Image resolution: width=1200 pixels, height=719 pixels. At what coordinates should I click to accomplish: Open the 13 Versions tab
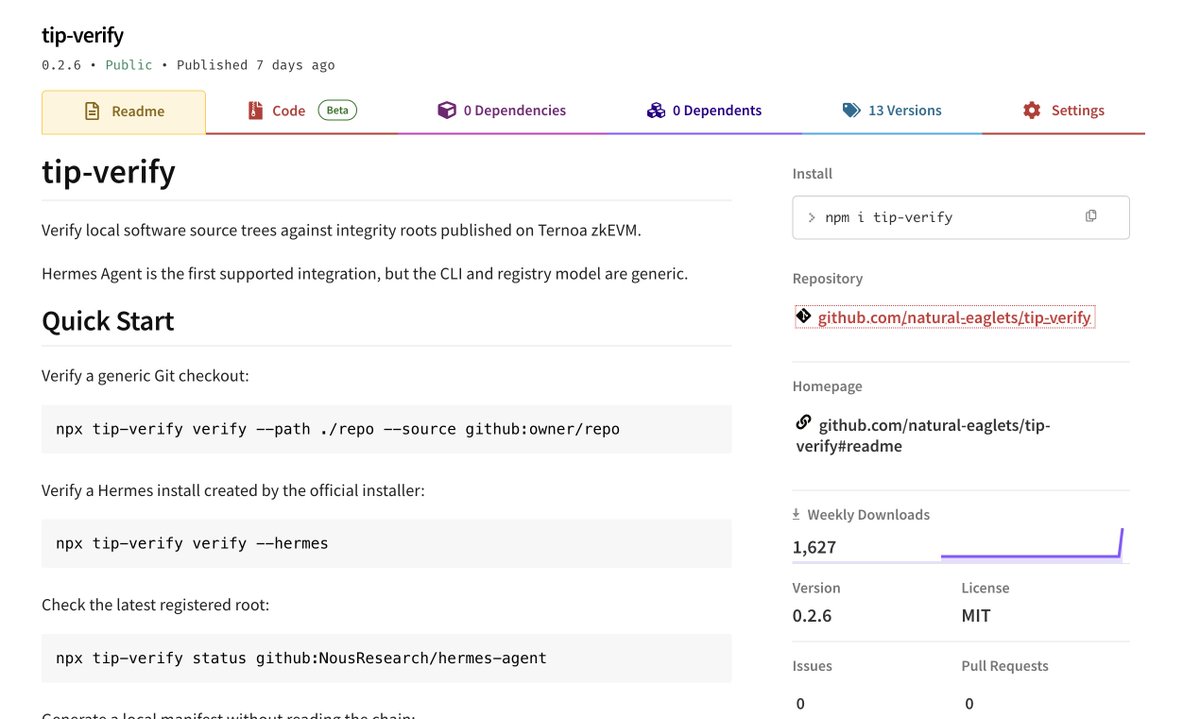[892, 111]
